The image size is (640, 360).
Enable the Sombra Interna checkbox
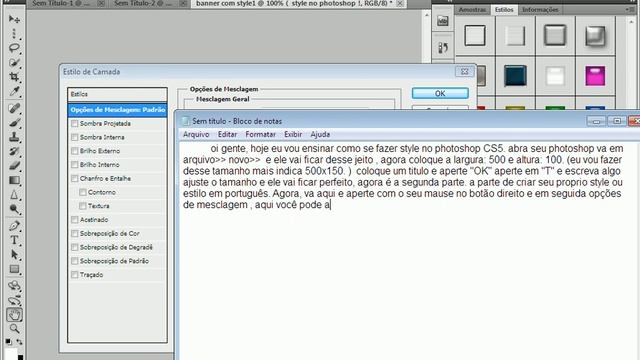click(x=75, y=137)
